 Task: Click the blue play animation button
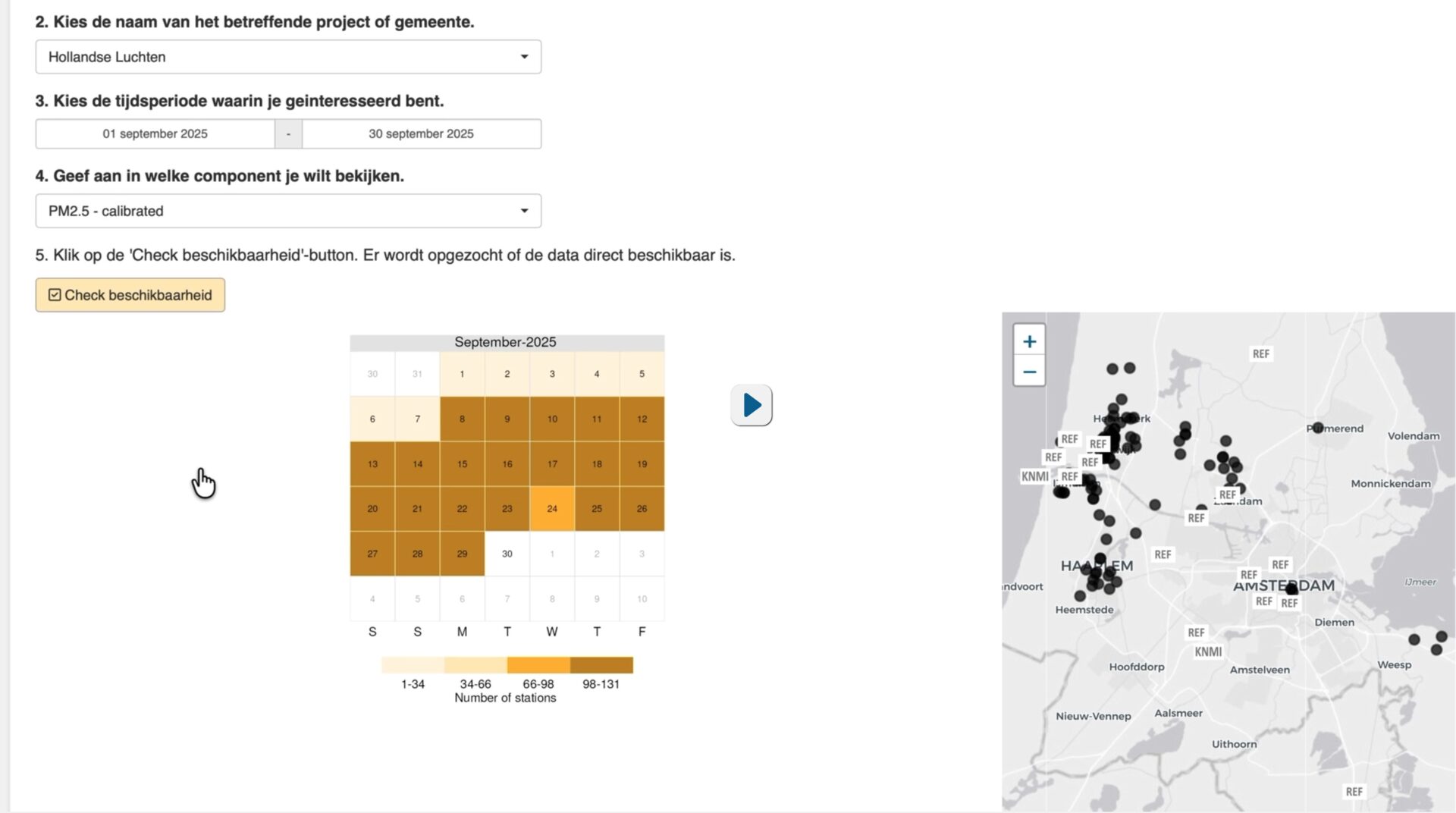coord(752,405)
